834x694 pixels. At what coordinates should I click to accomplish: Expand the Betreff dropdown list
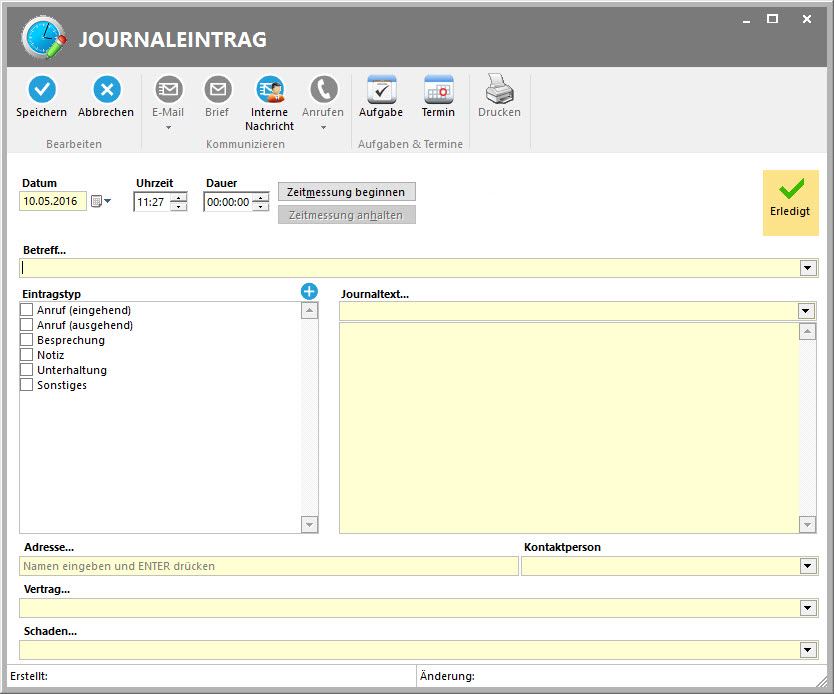(807, 268)
